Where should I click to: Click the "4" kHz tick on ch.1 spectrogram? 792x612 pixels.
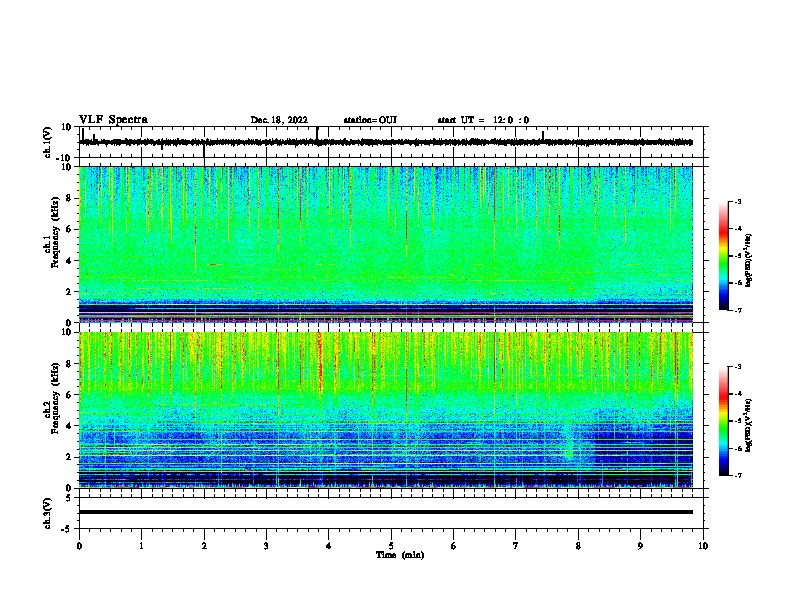(69, 261)
